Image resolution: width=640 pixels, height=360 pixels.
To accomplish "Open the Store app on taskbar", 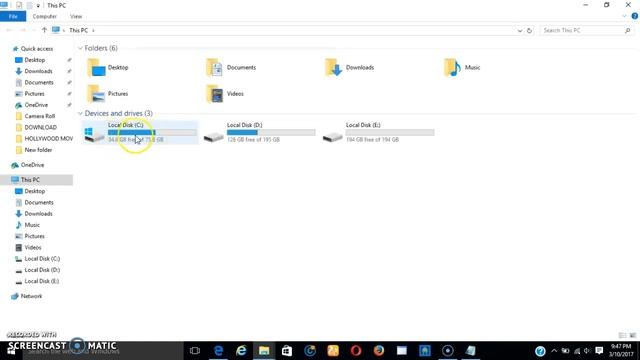I will (x=287, y=351).
